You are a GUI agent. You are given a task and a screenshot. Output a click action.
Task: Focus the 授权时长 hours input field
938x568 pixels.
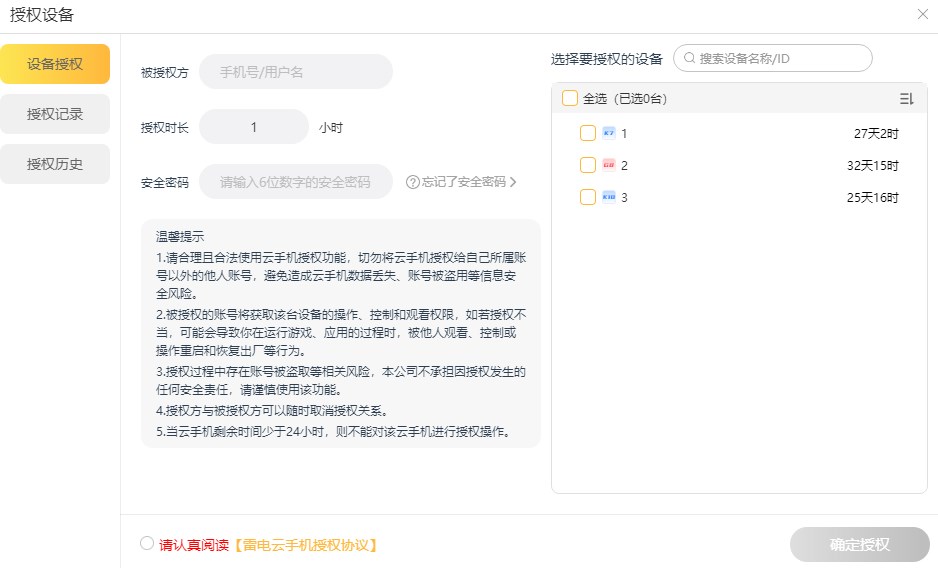point(254,127)
